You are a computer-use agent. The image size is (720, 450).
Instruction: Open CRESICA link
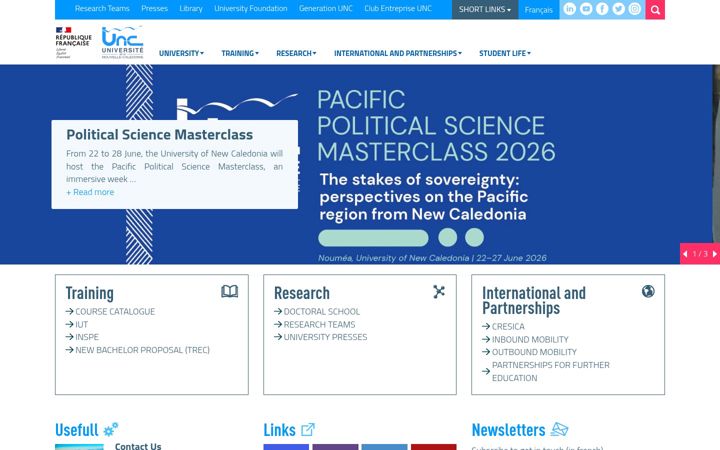(x=508, y=326)
